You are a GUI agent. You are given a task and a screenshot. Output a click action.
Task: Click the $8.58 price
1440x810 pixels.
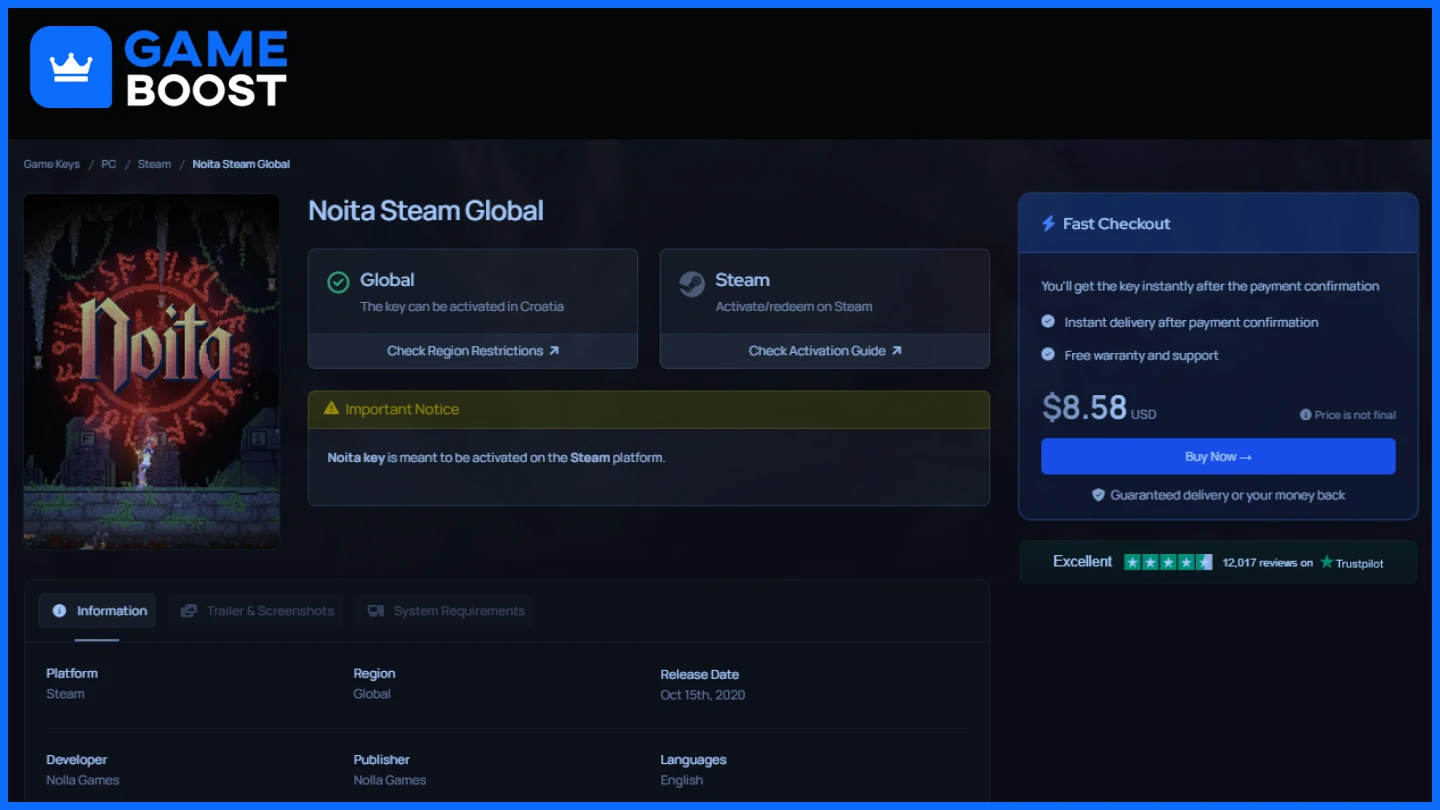tap(1085, 407)
